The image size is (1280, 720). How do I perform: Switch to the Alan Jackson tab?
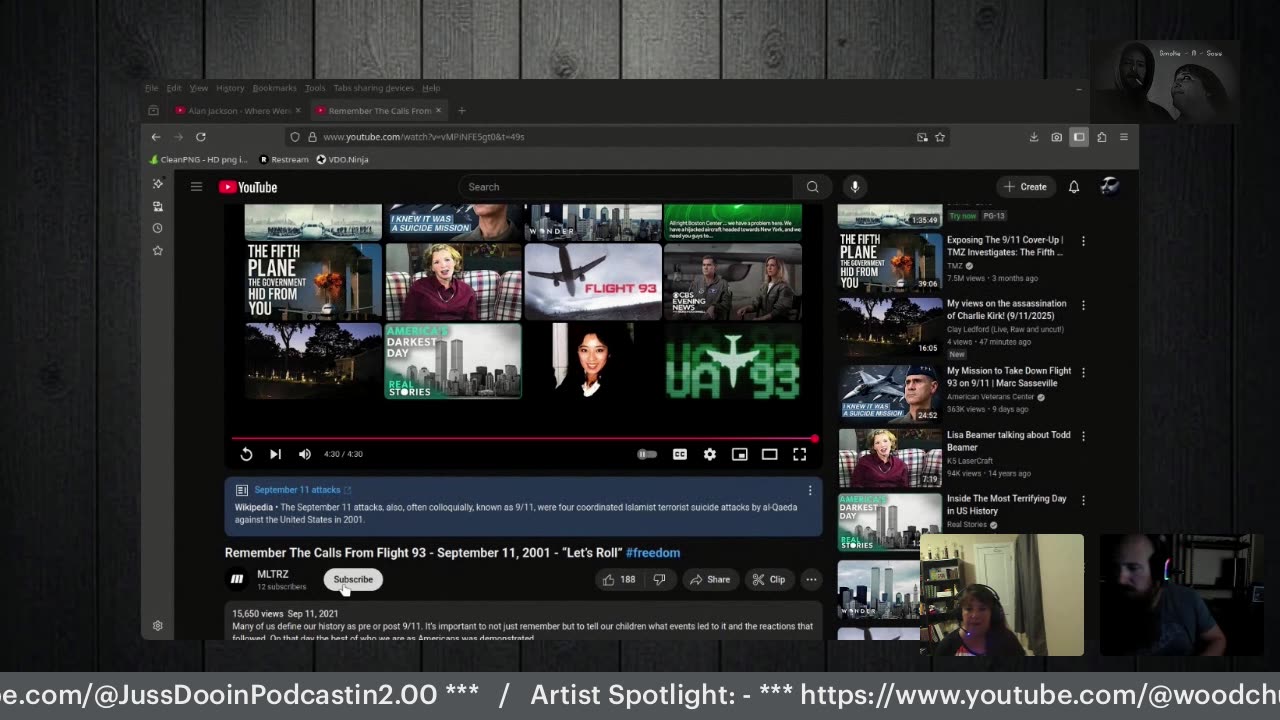click(238, 111)
